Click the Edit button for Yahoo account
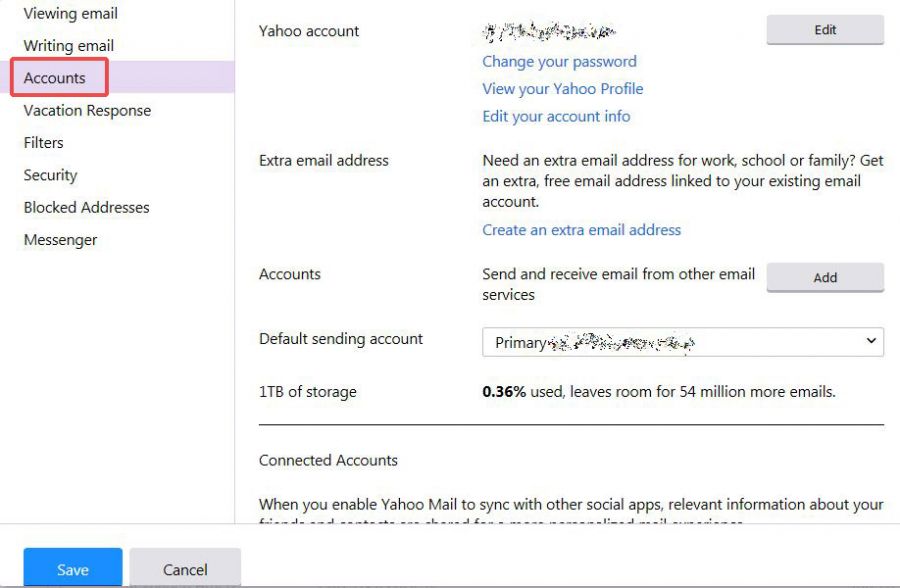 click(x=825, y=30)
